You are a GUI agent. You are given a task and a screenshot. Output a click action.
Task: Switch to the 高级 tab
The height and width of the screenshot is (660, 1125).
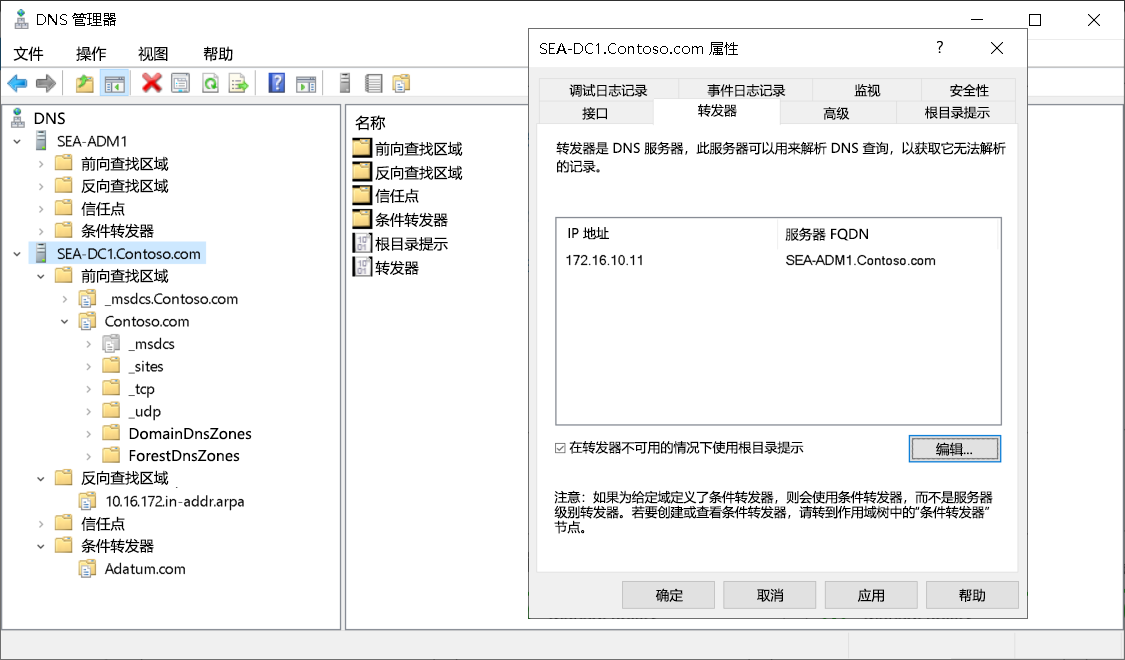coord(838,113)
